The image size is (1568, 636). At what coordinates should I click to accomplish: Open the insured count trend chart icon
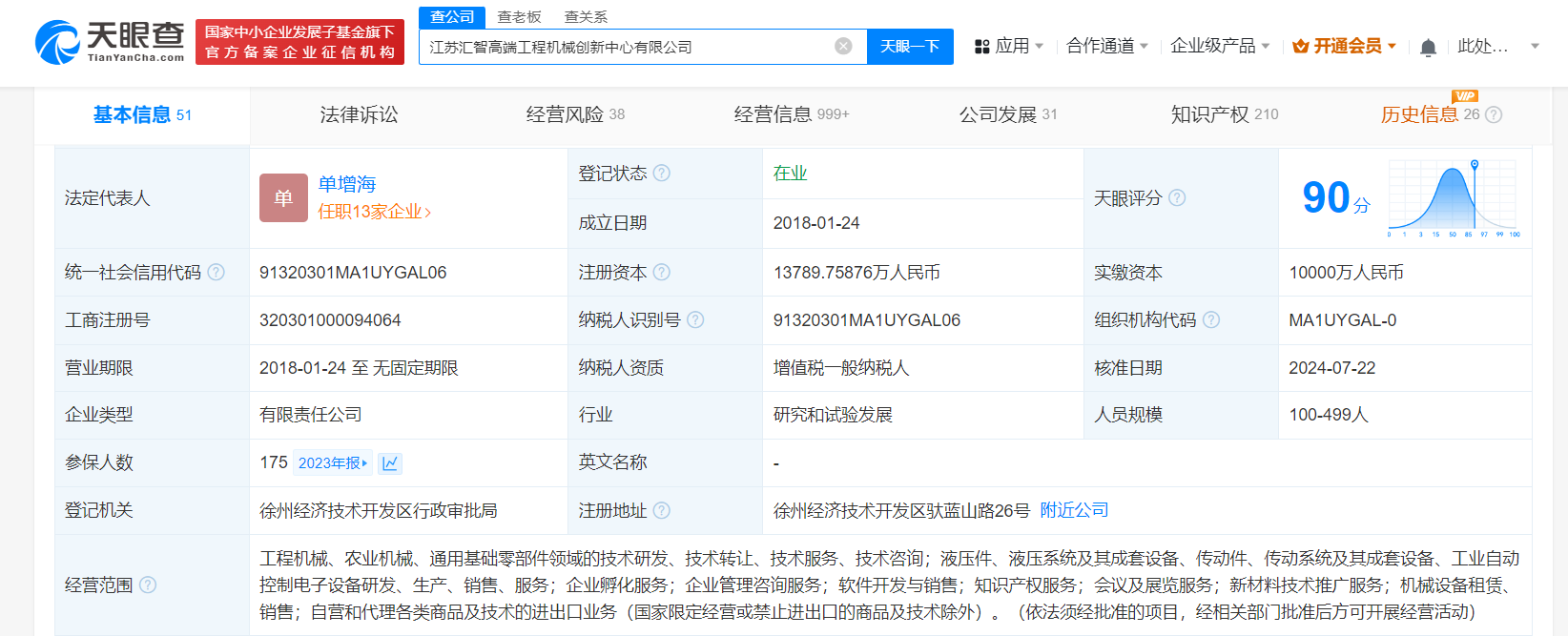pos(390,463)
